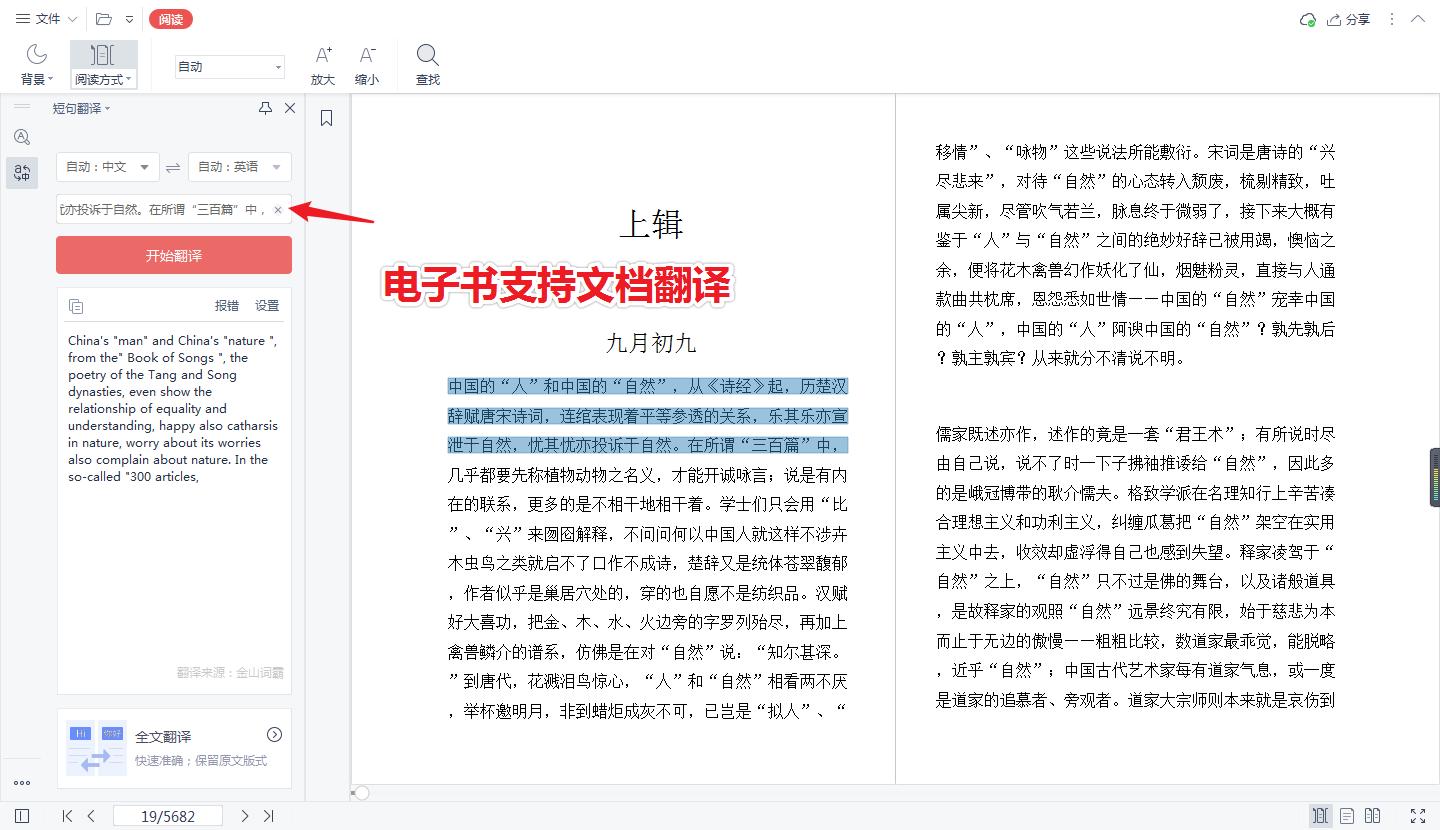Pin the translation panel
1440x830 pixels.
tap(265, 107)
